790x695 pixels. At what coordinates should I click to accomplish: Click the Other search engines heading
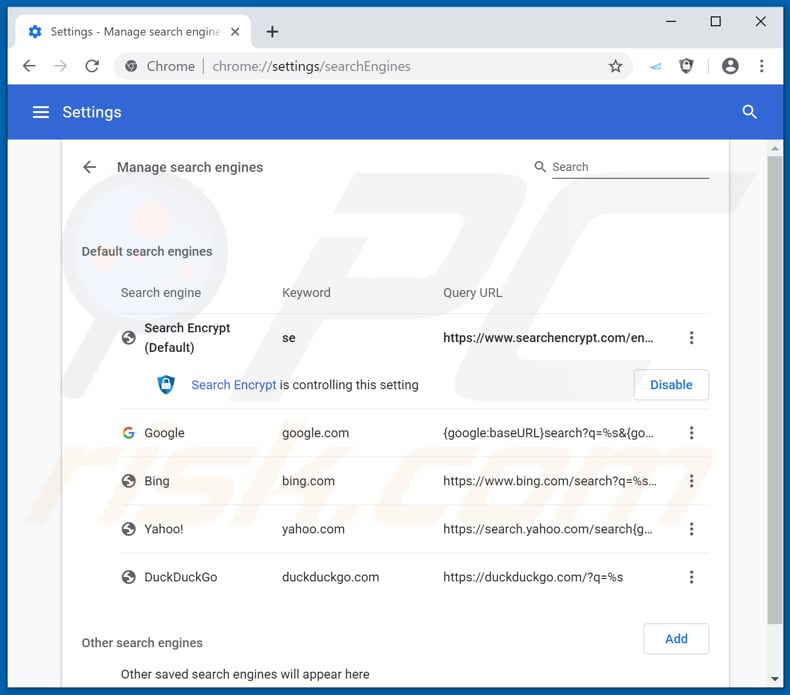pos(142,643)
